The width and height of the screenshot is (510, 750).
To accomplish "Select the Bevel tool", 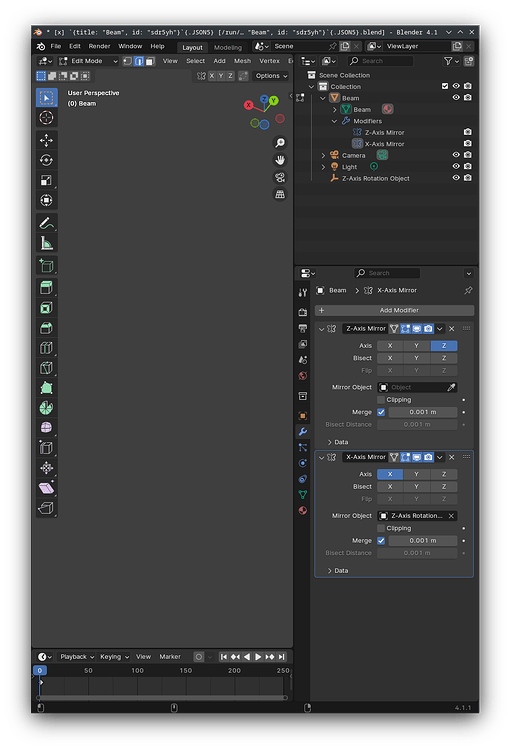I will [x=46, y=328].
